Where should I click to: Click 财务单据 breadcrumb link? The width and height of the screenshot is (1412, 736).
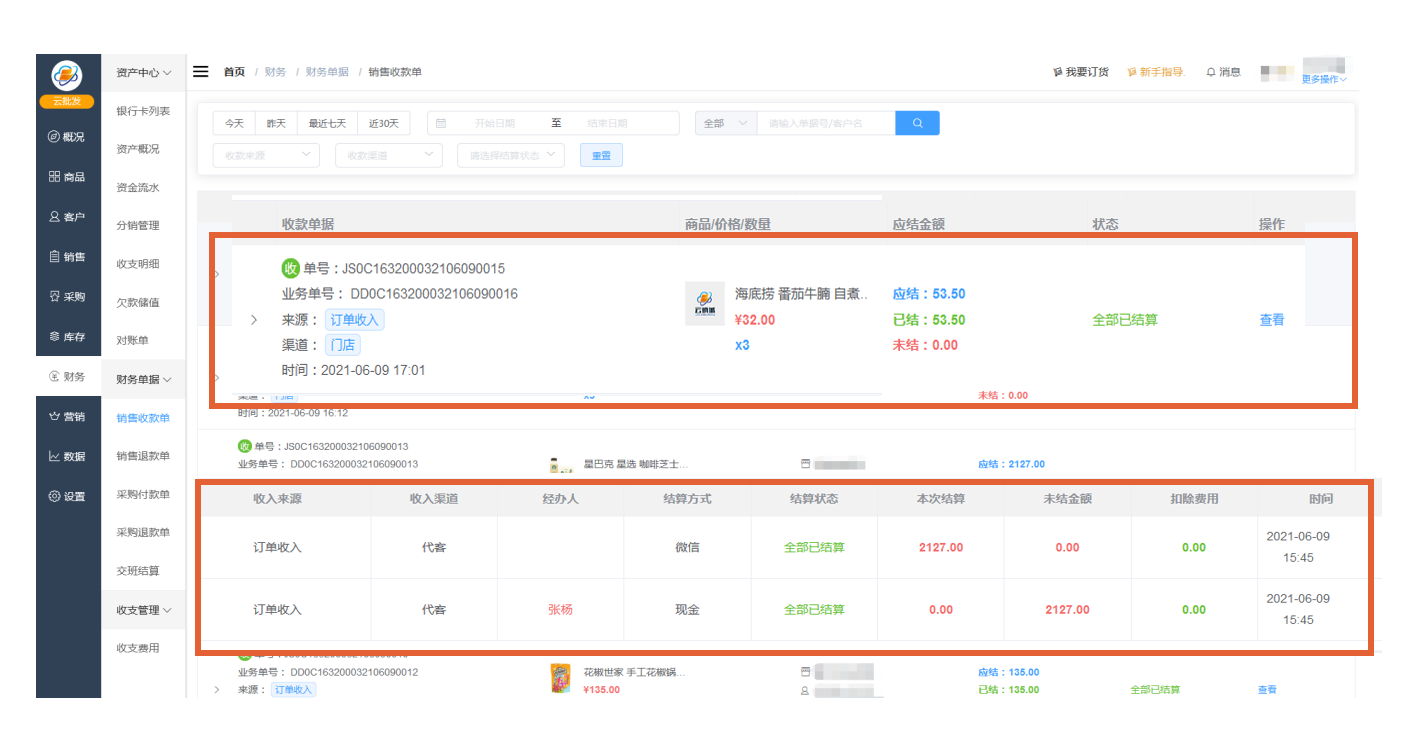tap(327, 72)
